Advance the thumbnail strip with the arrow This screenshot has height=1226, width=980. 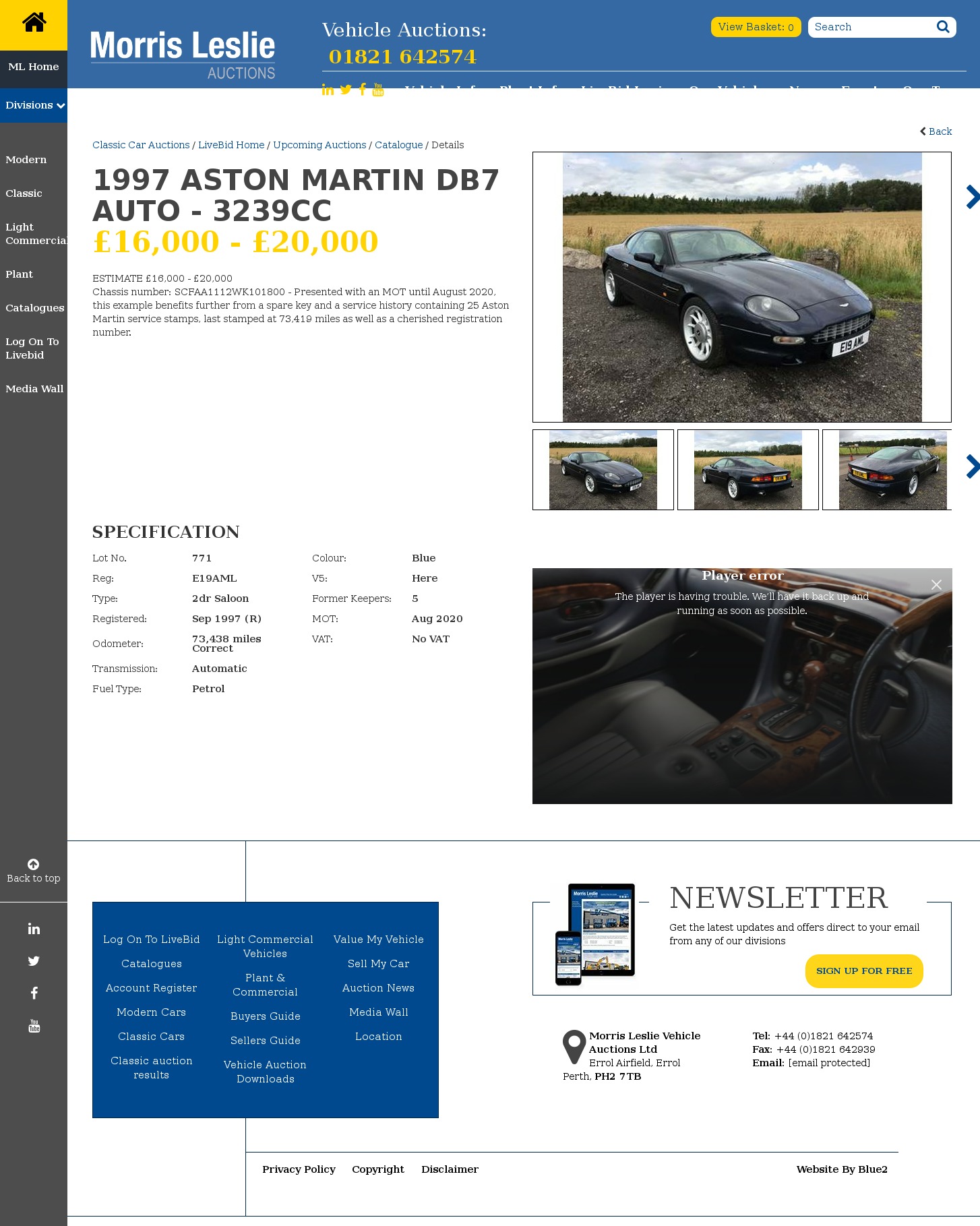pos(972,466)
